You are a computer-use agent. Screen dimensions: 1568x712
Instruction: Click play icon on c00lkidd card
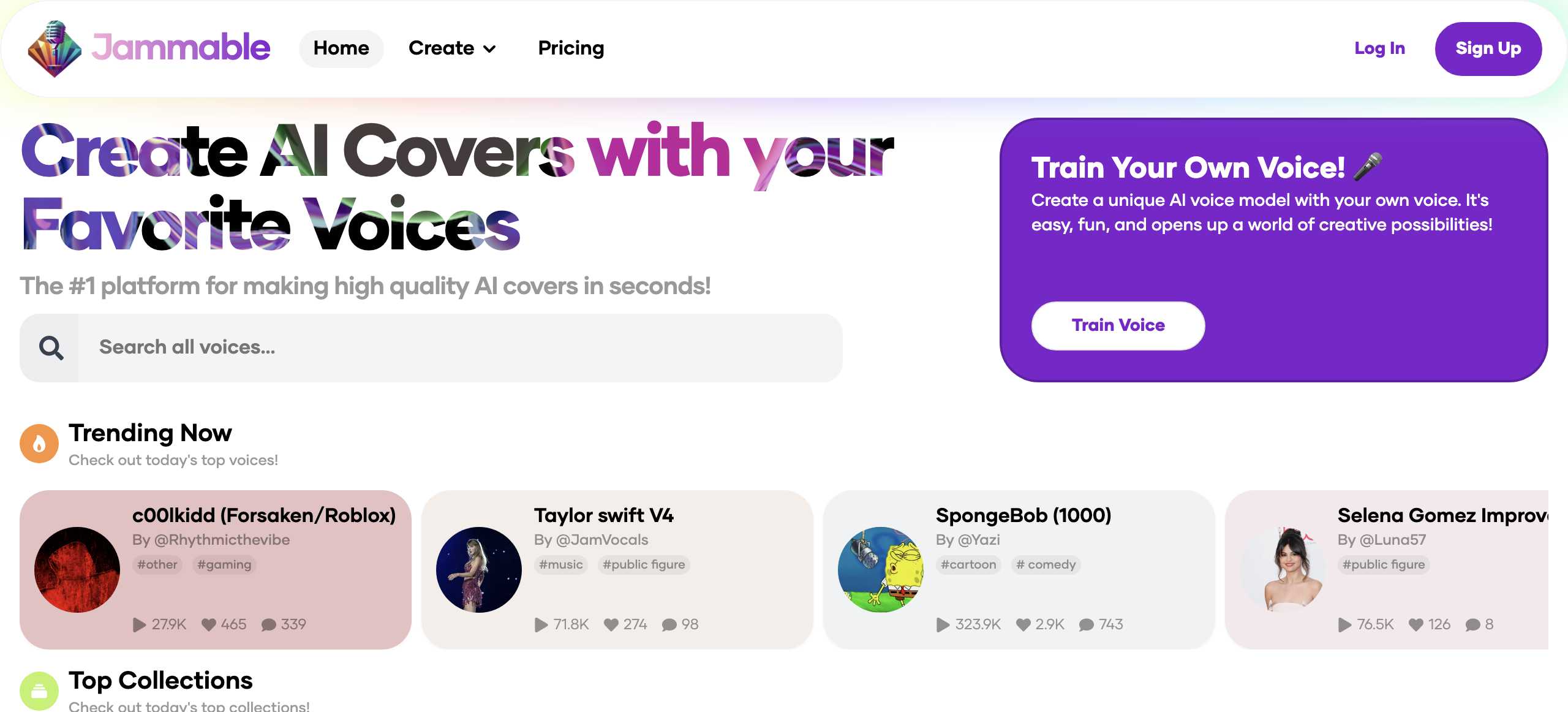[140, 624]
